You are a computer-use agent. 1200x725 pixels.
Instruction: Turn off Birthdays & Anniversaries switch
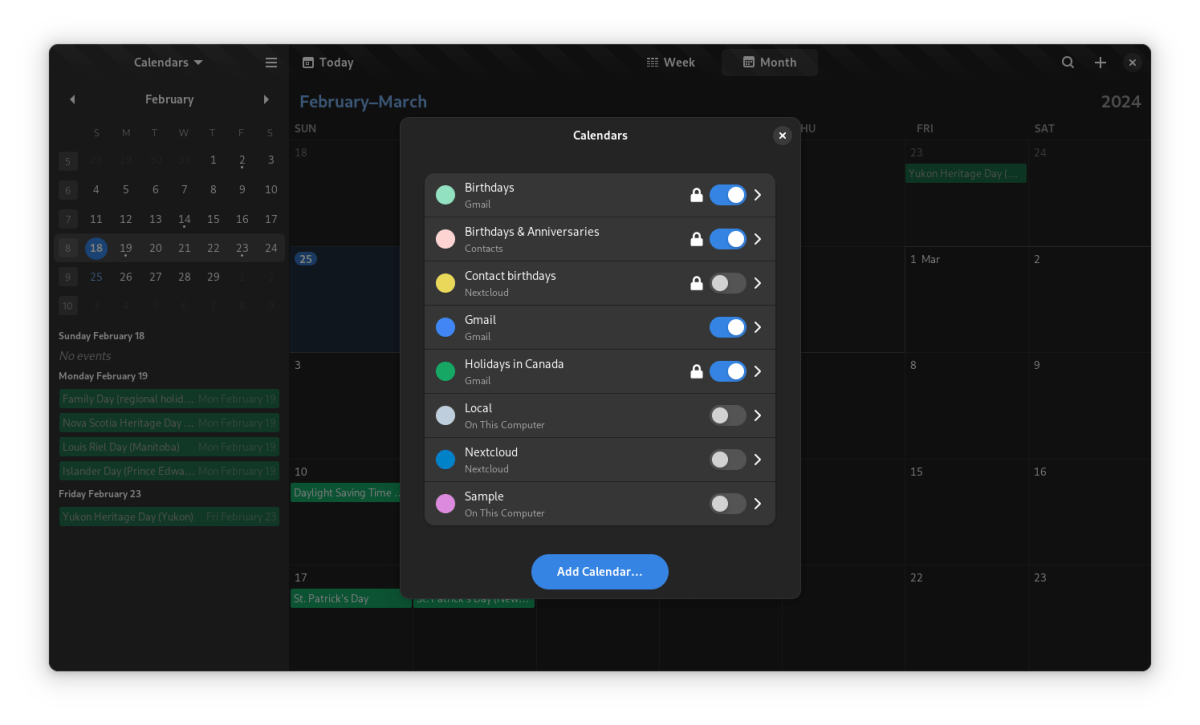tap(728, 239)
